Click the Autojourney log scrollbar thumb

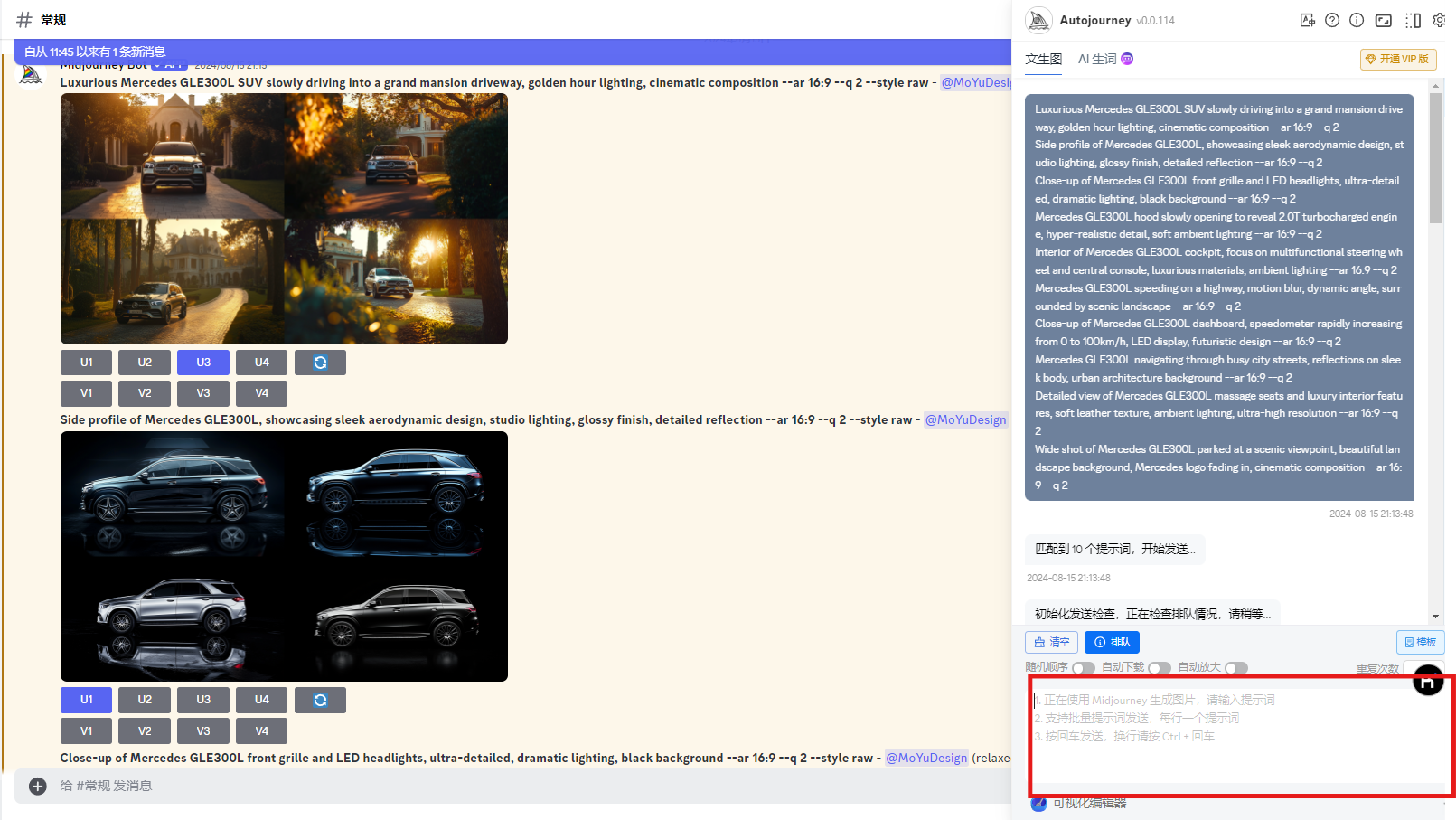pyautogui.click(x=1435, y=158)
